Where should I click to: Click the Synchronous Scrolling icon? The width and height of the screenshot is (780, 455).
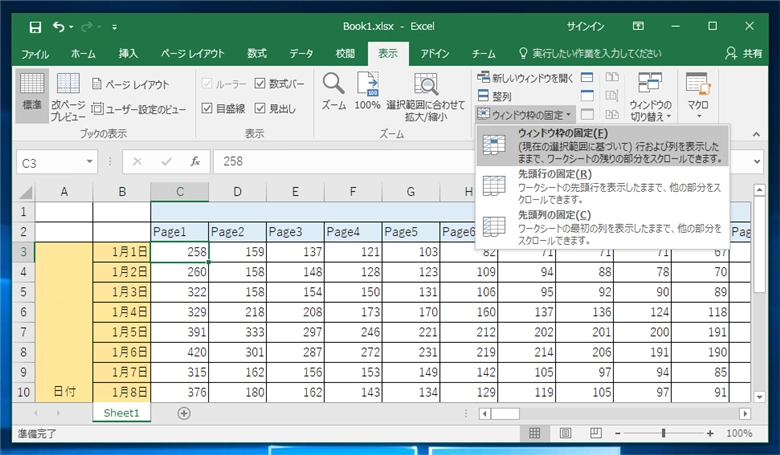612,96
